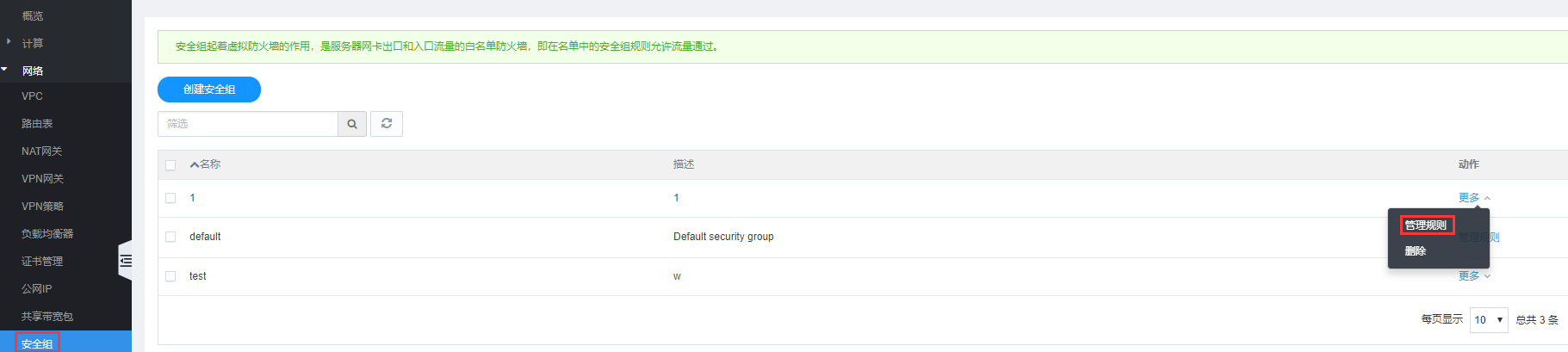Screen dimensions: 1568x352
Task: Open the rows-per-page dropdown showing 10
Action: coord(1489,319)
